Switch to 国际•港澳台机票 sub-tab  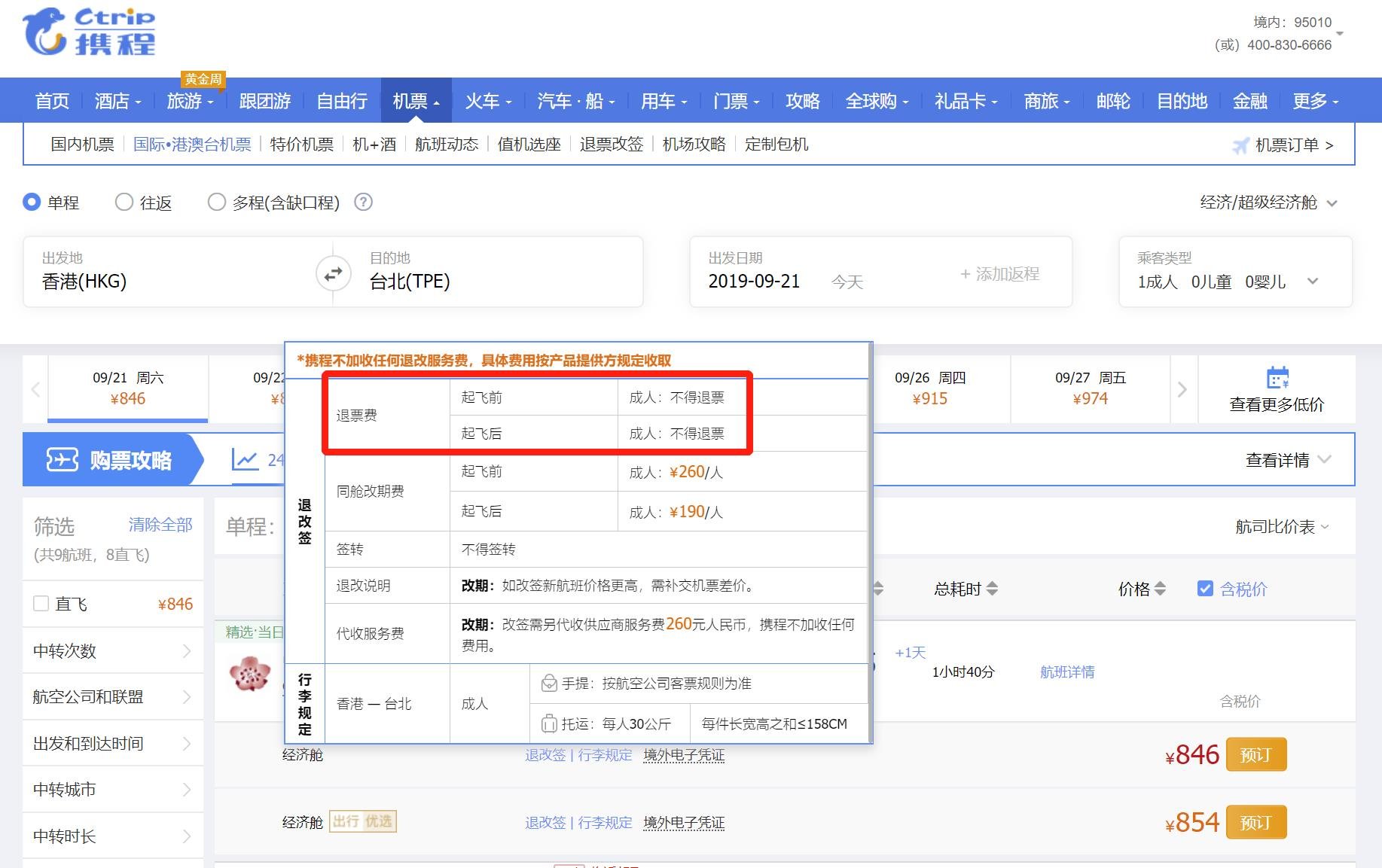pyautogui.click(x=192, y=144)
